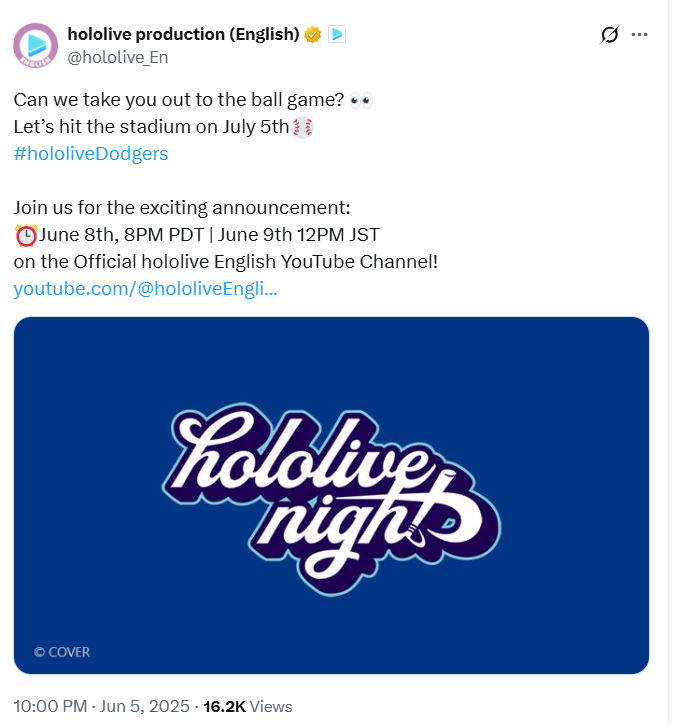Click the eyes emoji after ball game
This screenshot has height=725, width=681.
[361, 100]
